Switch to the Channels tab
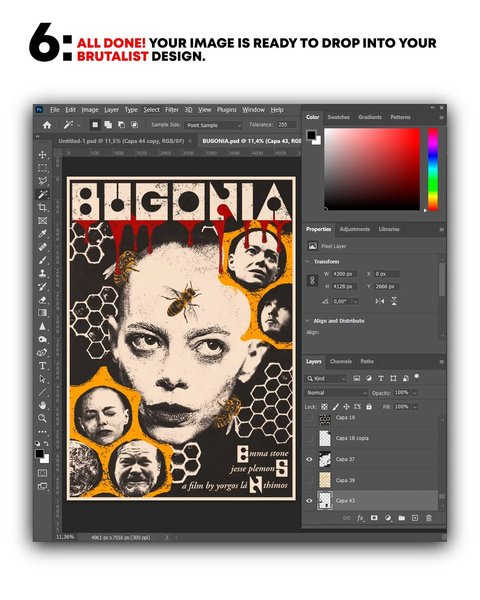Viewport: 480px width, 600px height. [341, 362]
